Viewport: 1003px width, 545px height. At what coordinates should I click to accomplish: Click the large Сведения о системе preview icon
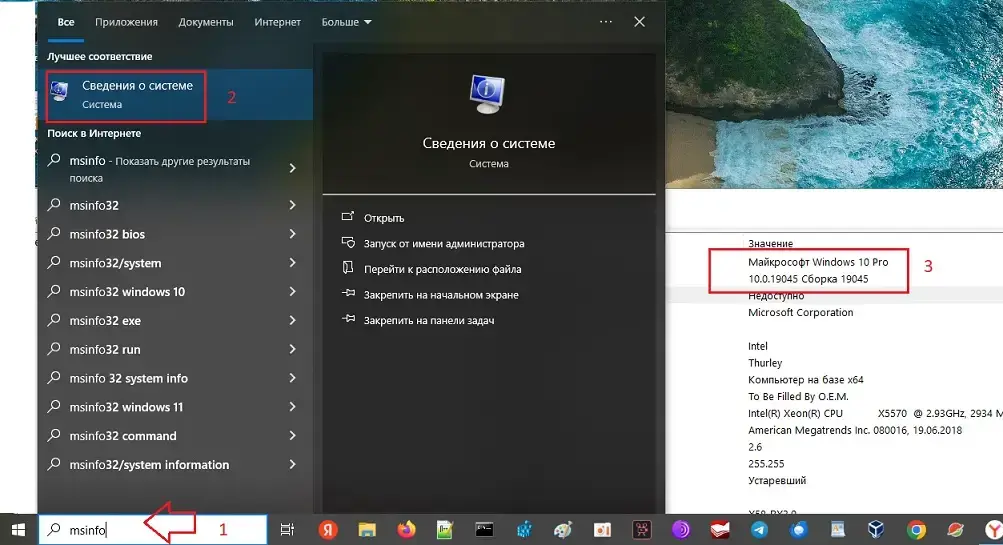(487, 93)
